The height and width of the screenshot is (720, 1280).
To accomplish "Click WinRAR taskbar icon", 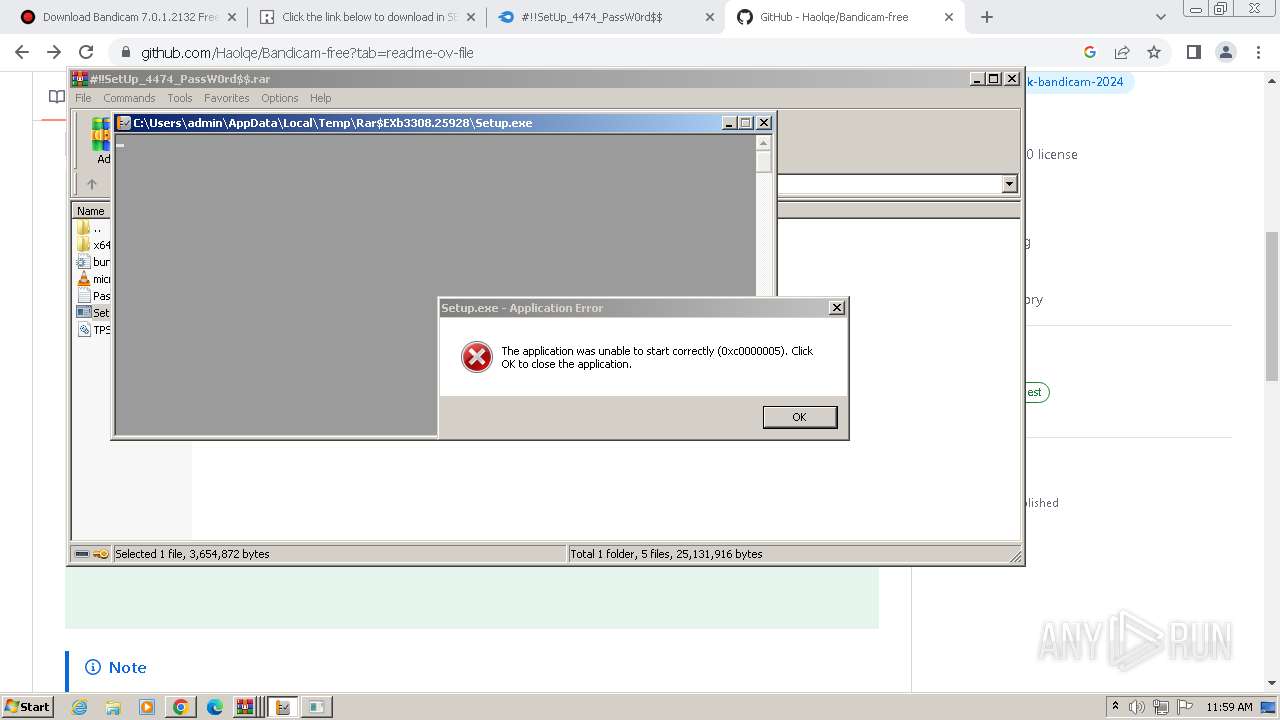I will pos(247,707).
